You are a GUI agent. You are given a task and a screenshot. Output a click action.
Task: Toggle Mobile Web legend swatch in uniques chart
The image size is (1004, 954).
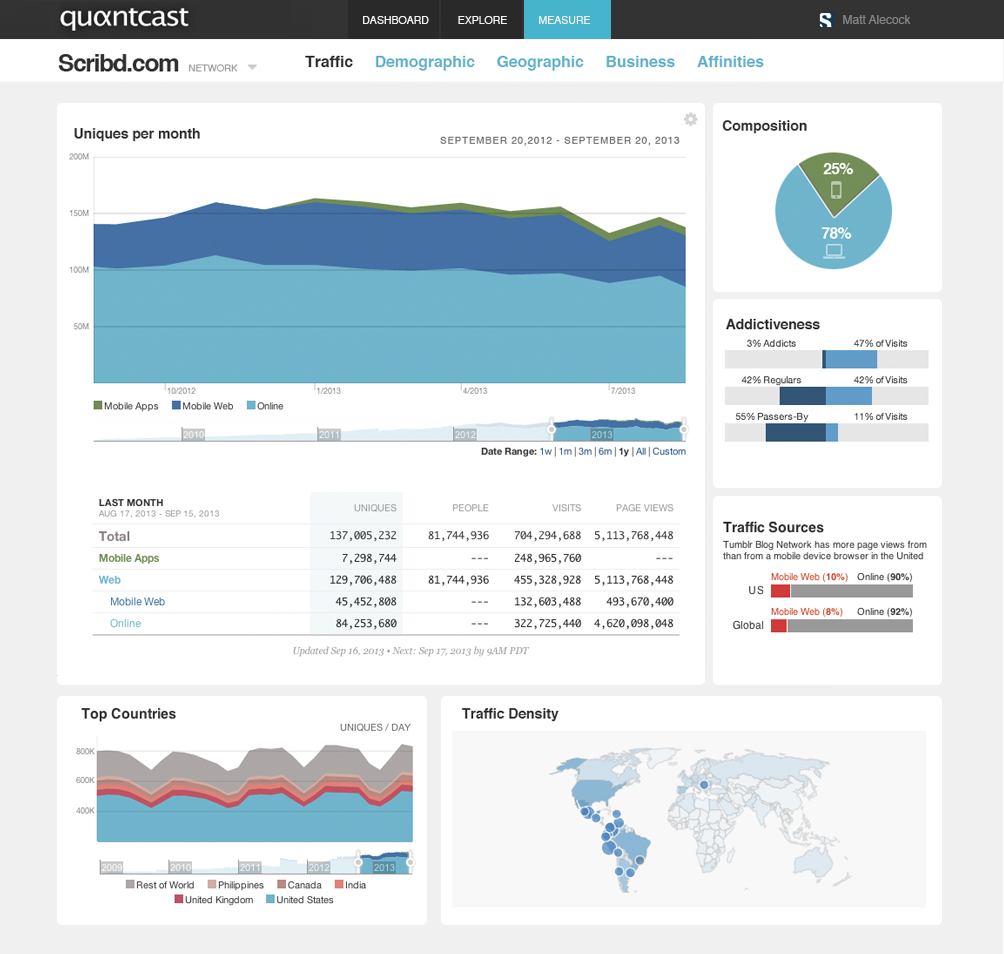176,405
